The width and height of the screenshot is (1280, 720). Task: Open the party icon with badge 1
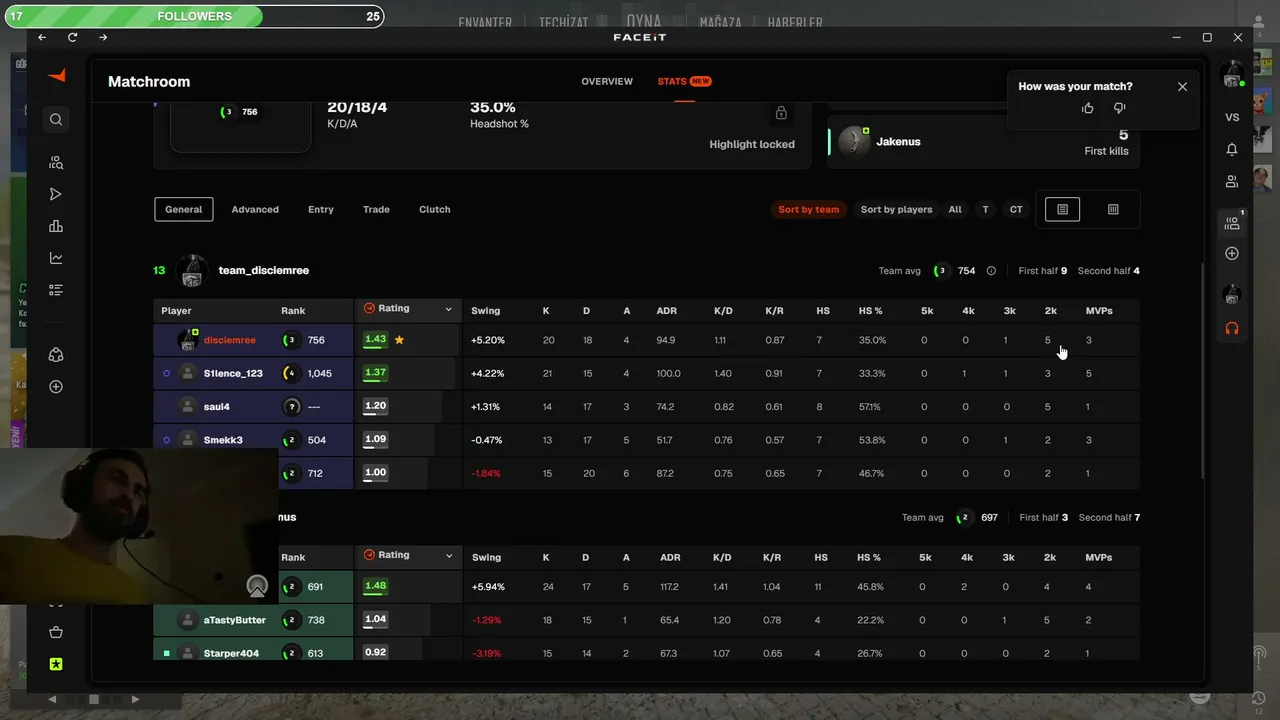1232,223
